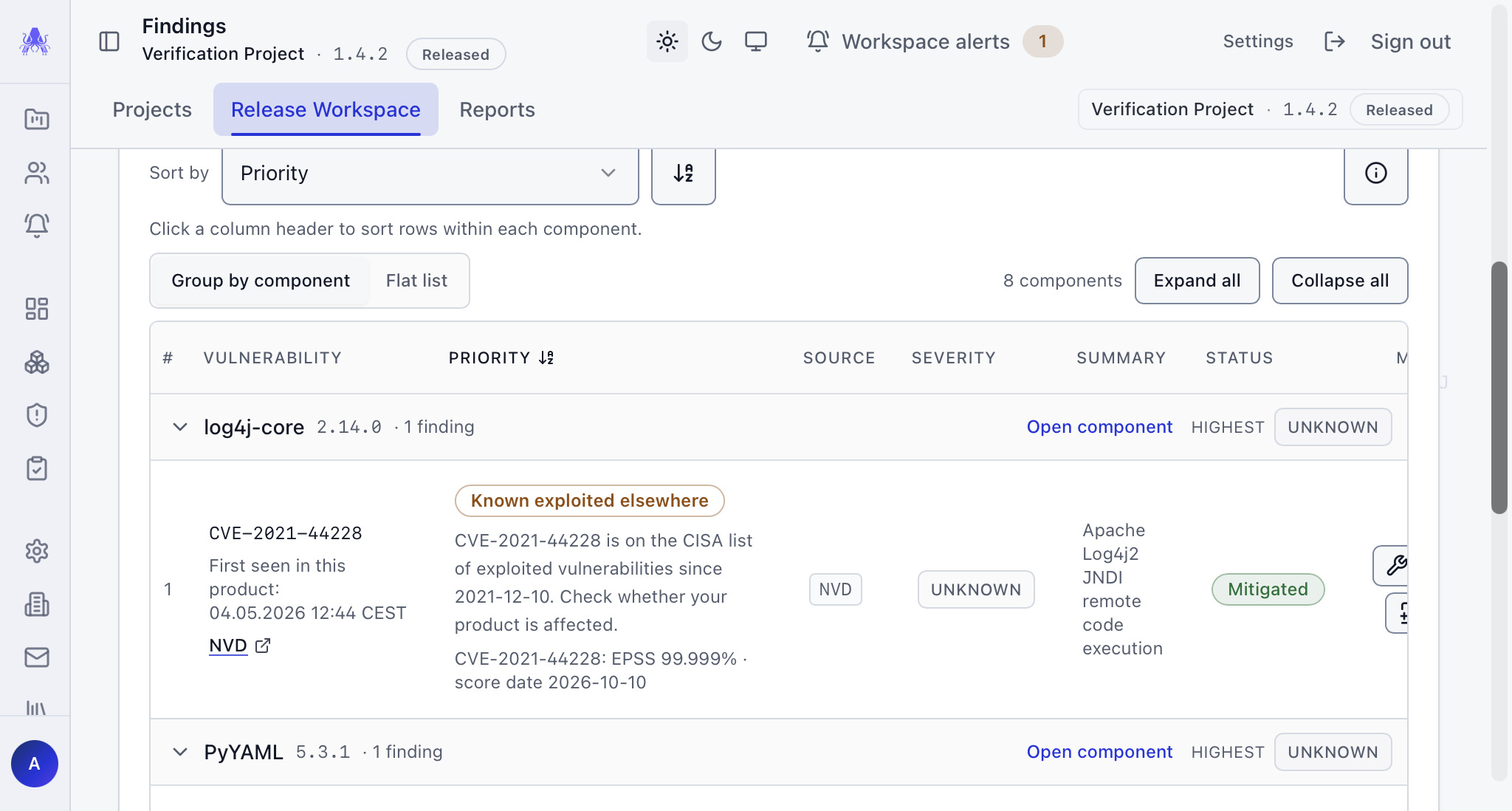Click the Mitigated status badge
This screenshot has height=811, width=1512.
point(1268,589)
